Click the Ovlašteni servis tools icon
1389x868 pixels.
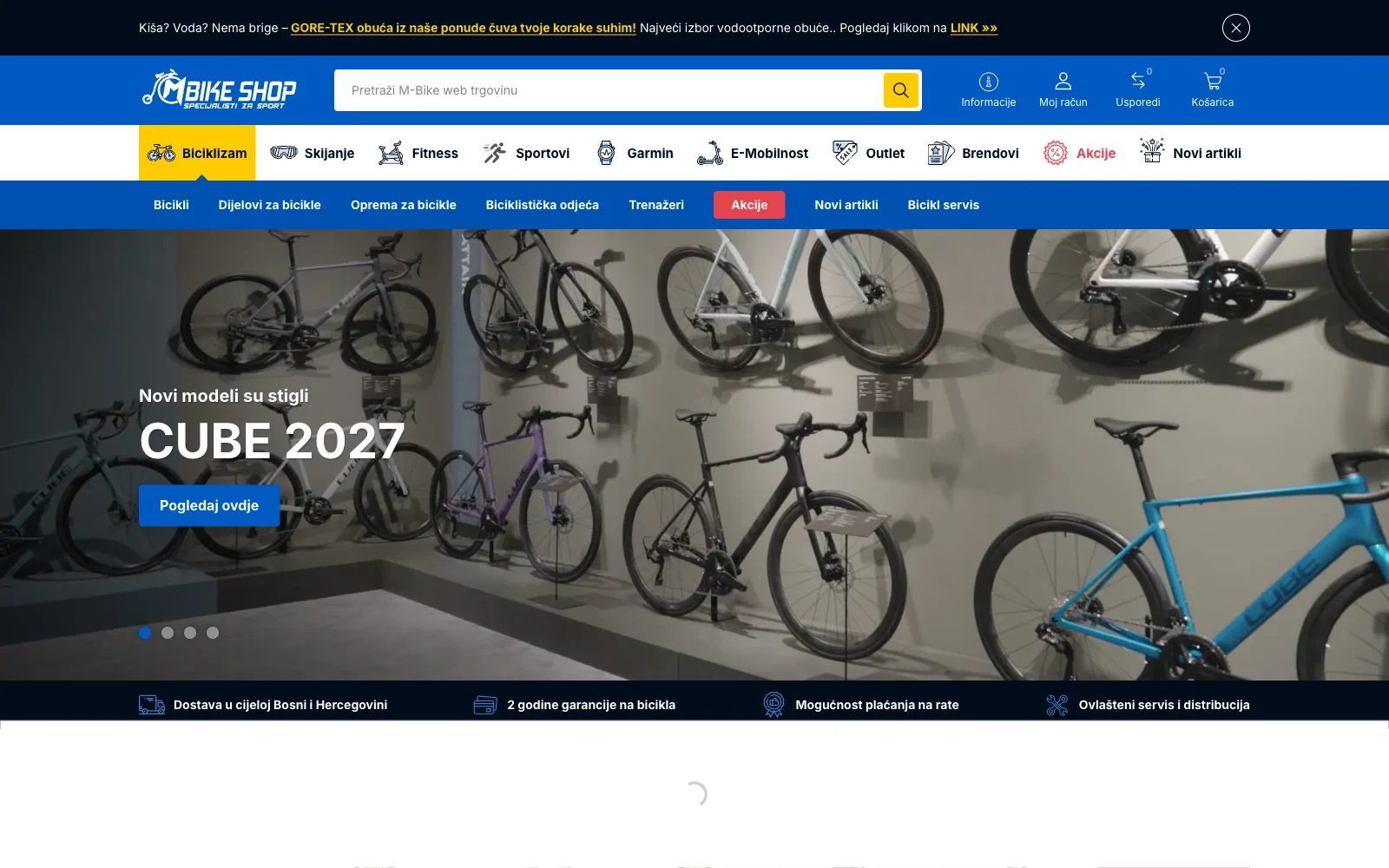[x=1057, y=705]
